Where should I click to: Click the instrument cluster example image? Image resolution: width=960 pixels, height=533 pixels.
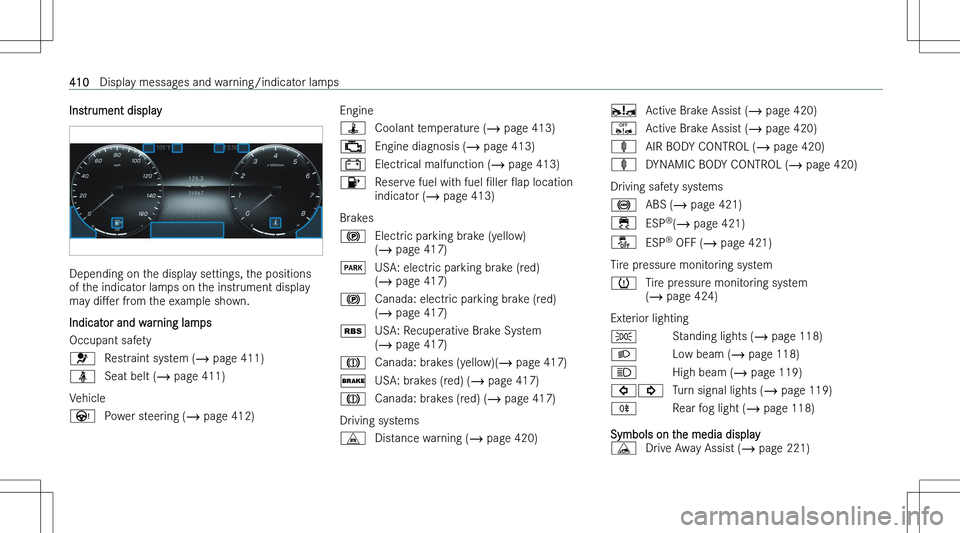pyautogui.click(x=196, y=191)
